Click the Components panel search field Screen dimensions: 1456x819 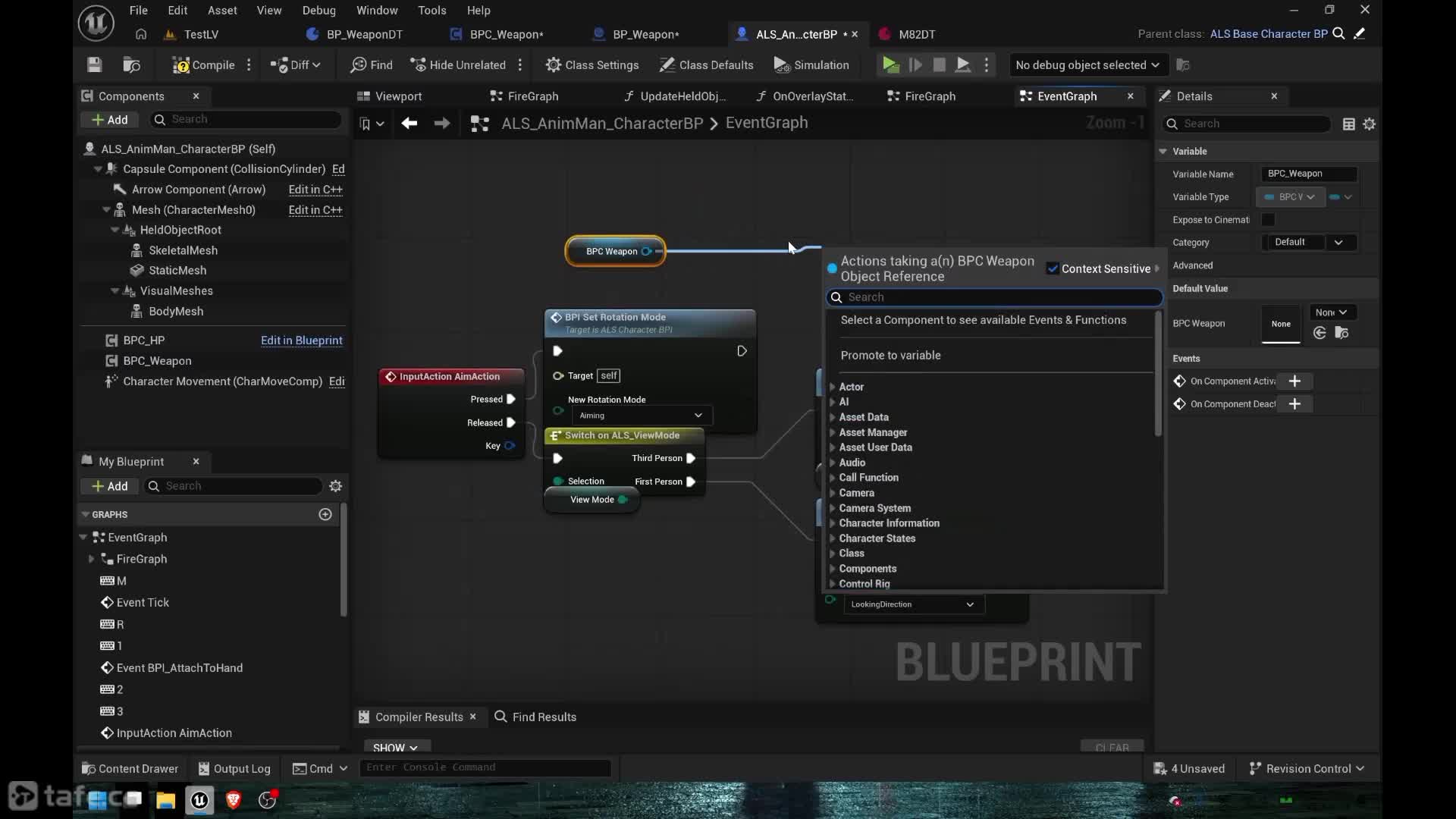246,120
